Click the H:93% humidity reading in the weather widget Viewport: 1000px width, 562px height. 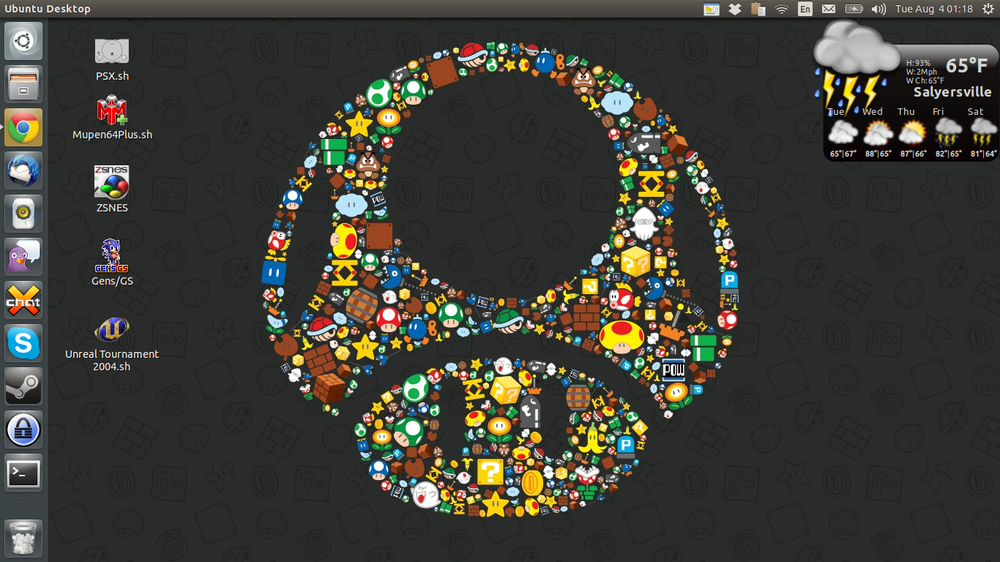point(918,63)
